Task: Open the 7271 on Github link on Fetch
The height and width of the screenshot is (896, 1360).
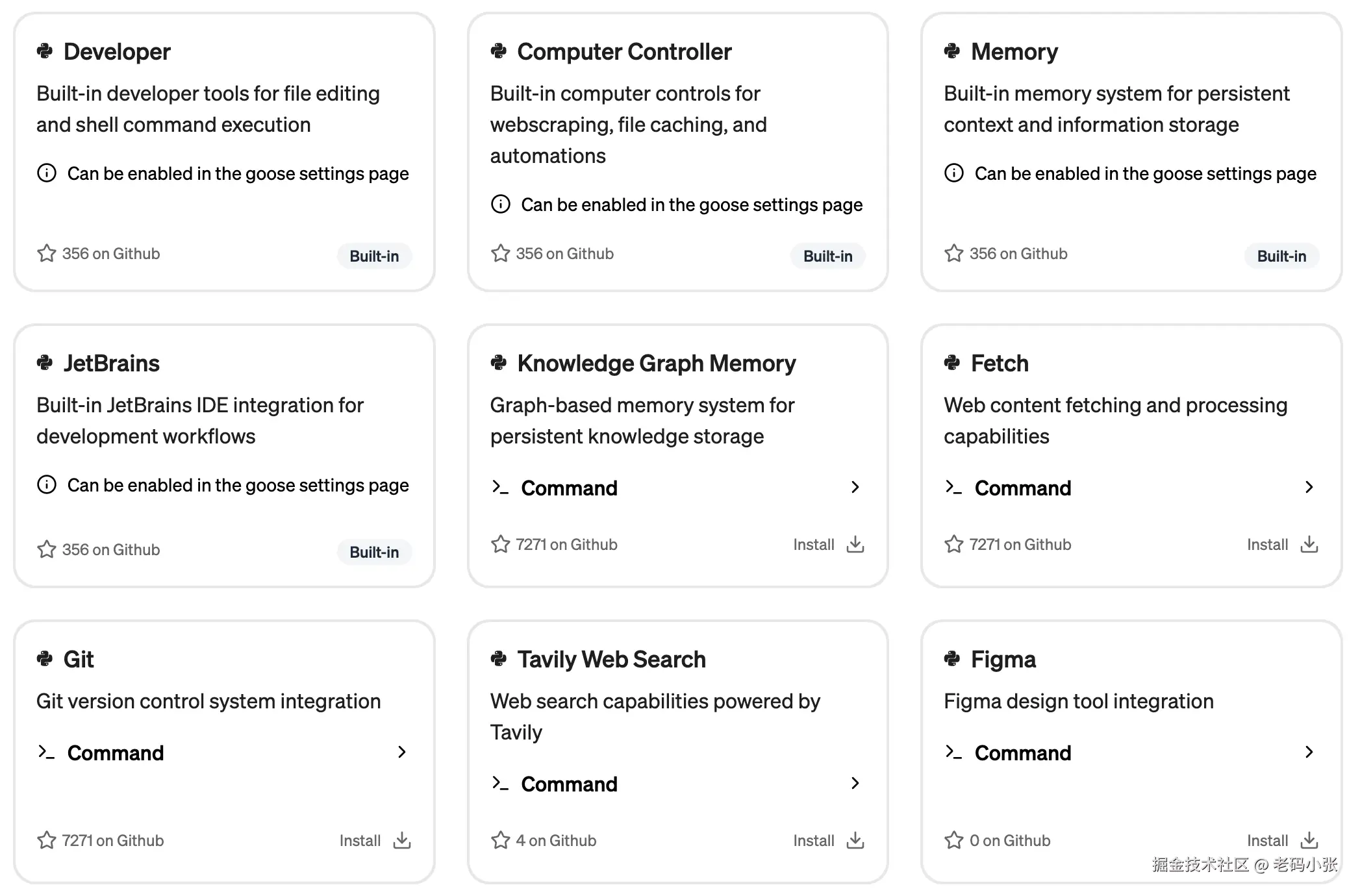Action: click(x=1020, y=545)
